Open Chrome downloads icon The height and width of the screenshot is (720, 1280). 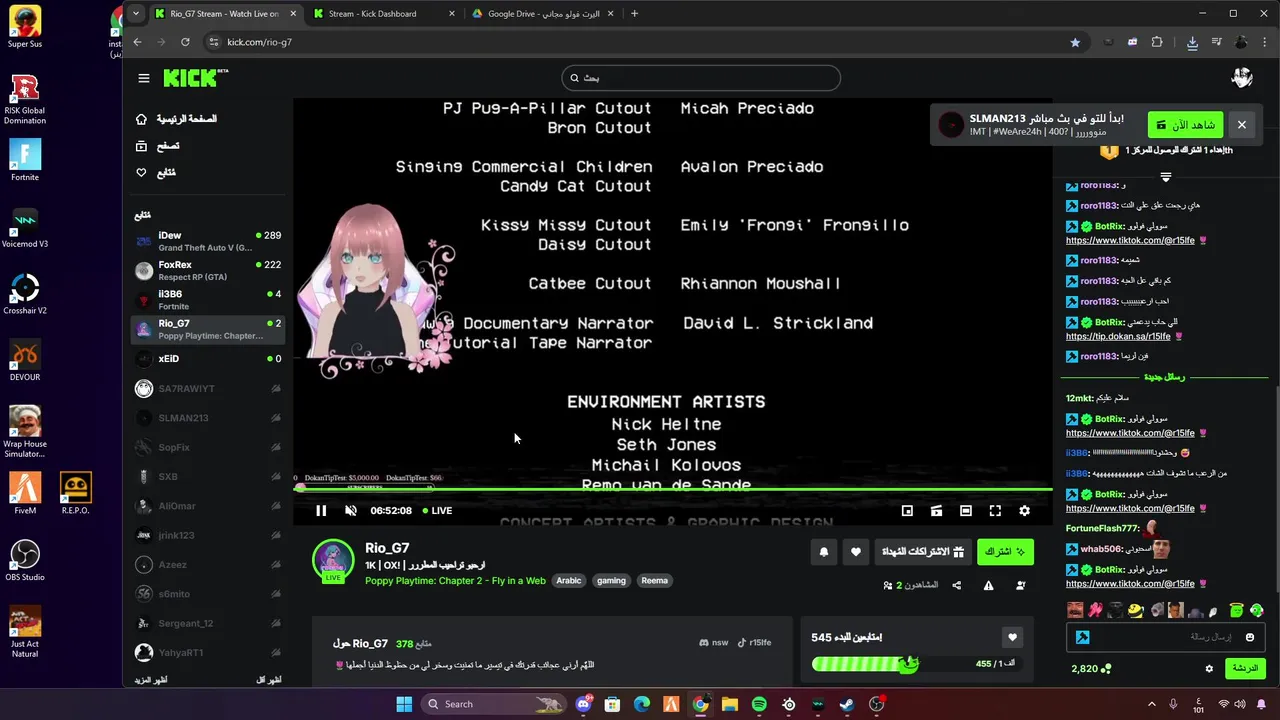(1192, 42)
